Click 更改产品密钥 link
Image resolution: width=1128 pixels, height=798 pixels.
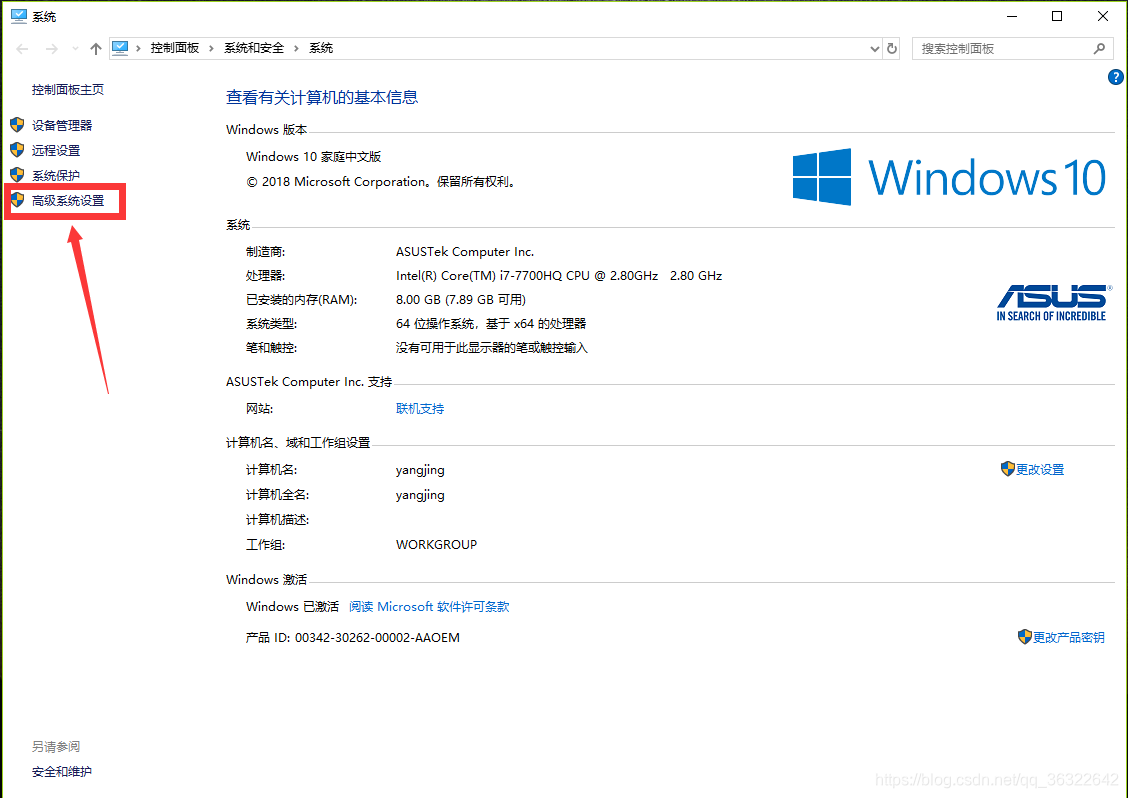coord(1069,637)
